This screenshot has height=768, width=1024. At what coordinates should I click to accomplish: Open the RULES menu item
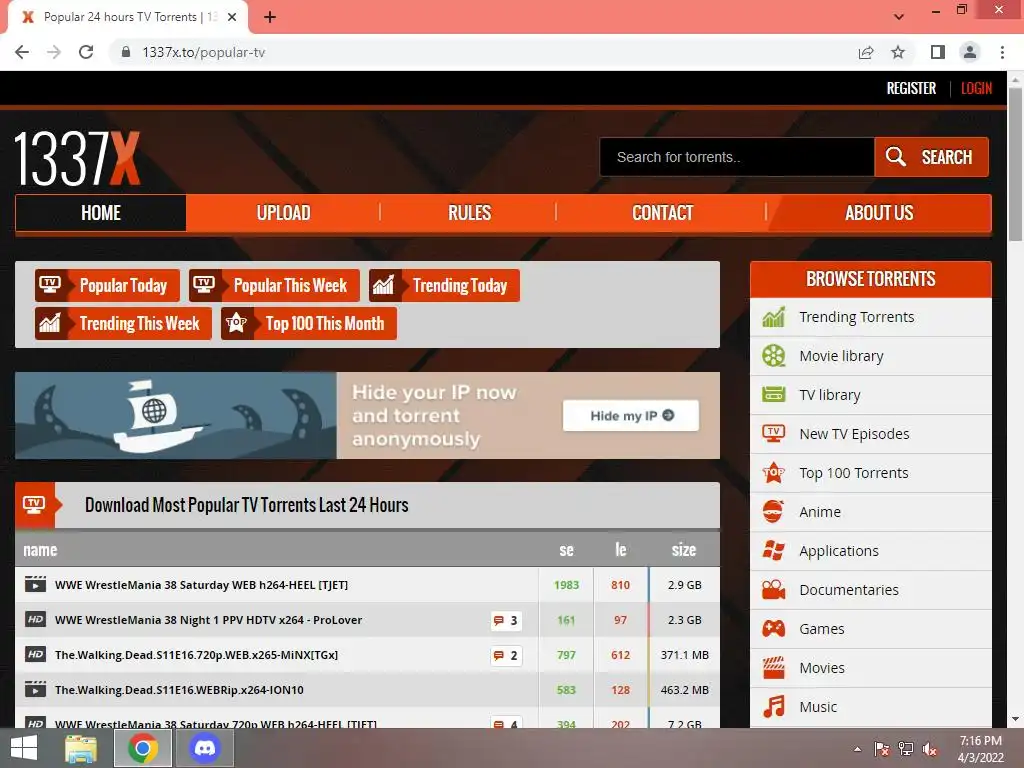(x=469, y=213)
